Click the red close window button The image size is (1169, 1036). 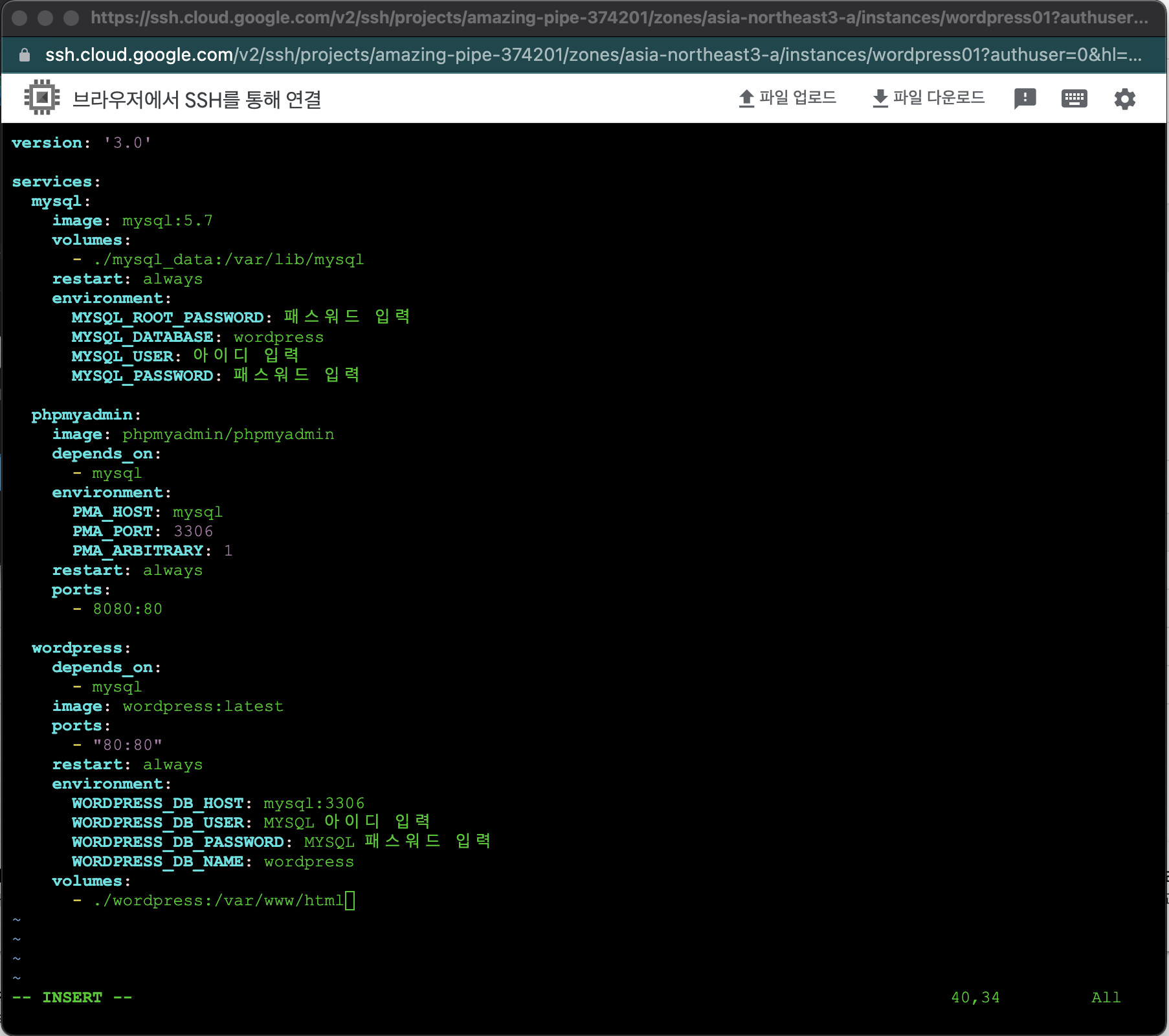point(19,17)
